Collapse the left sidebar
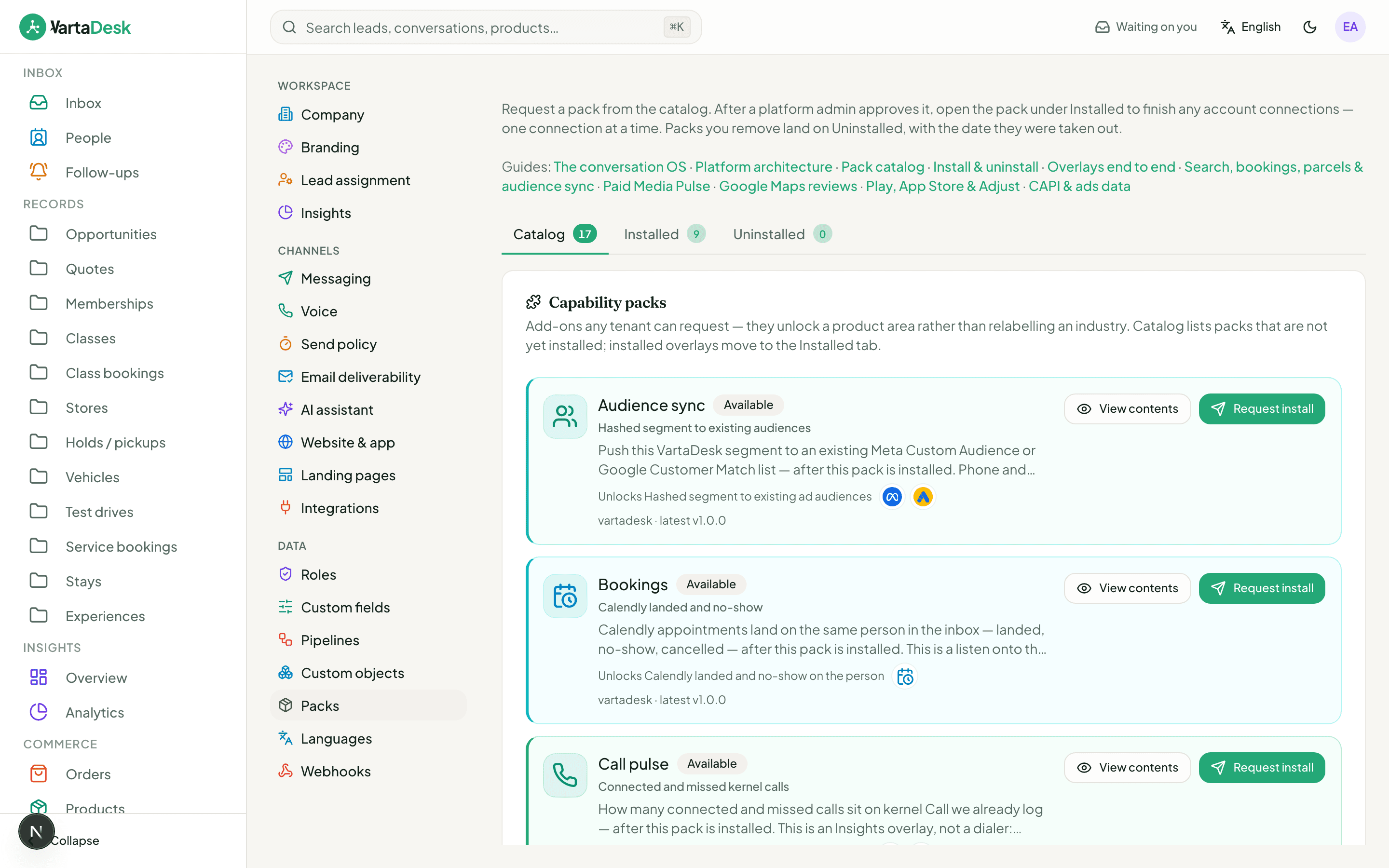Viewport: 1389px width, 868px height. [75, 841]
